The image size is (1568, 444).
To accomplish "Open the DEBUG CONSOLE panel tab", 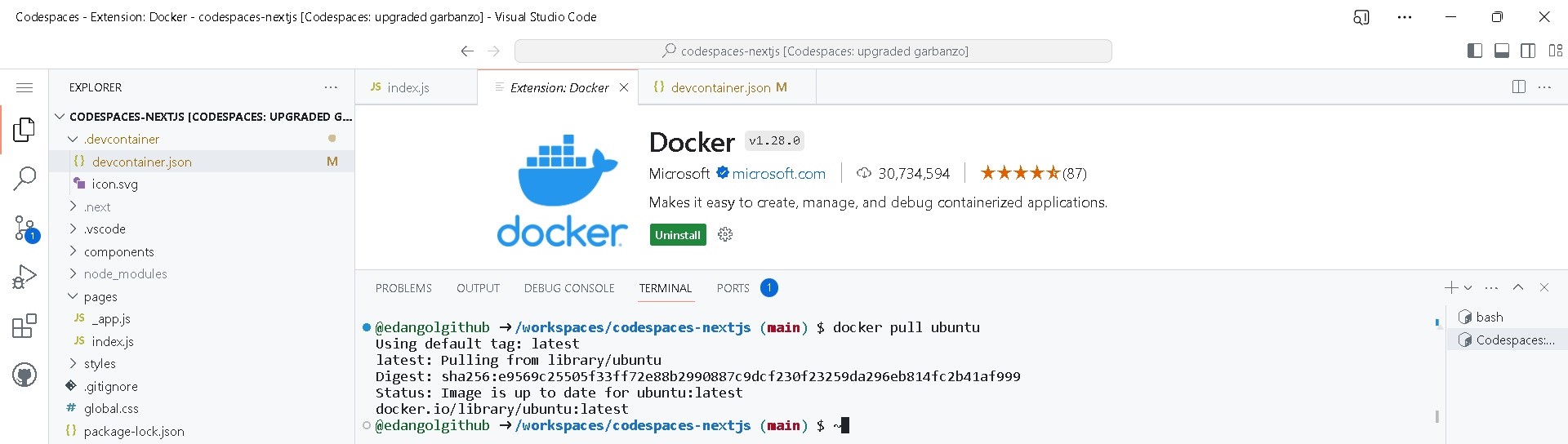I will pos(569,288).
